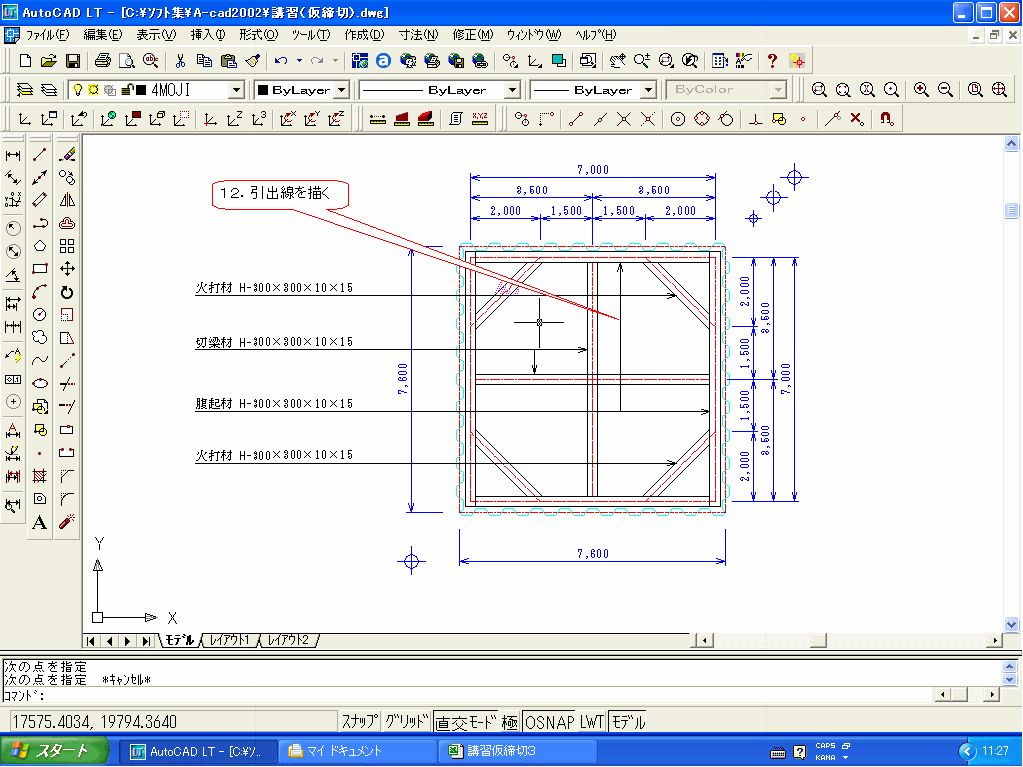
Task: Print using the printer icon
Action: tap(102, 61)
